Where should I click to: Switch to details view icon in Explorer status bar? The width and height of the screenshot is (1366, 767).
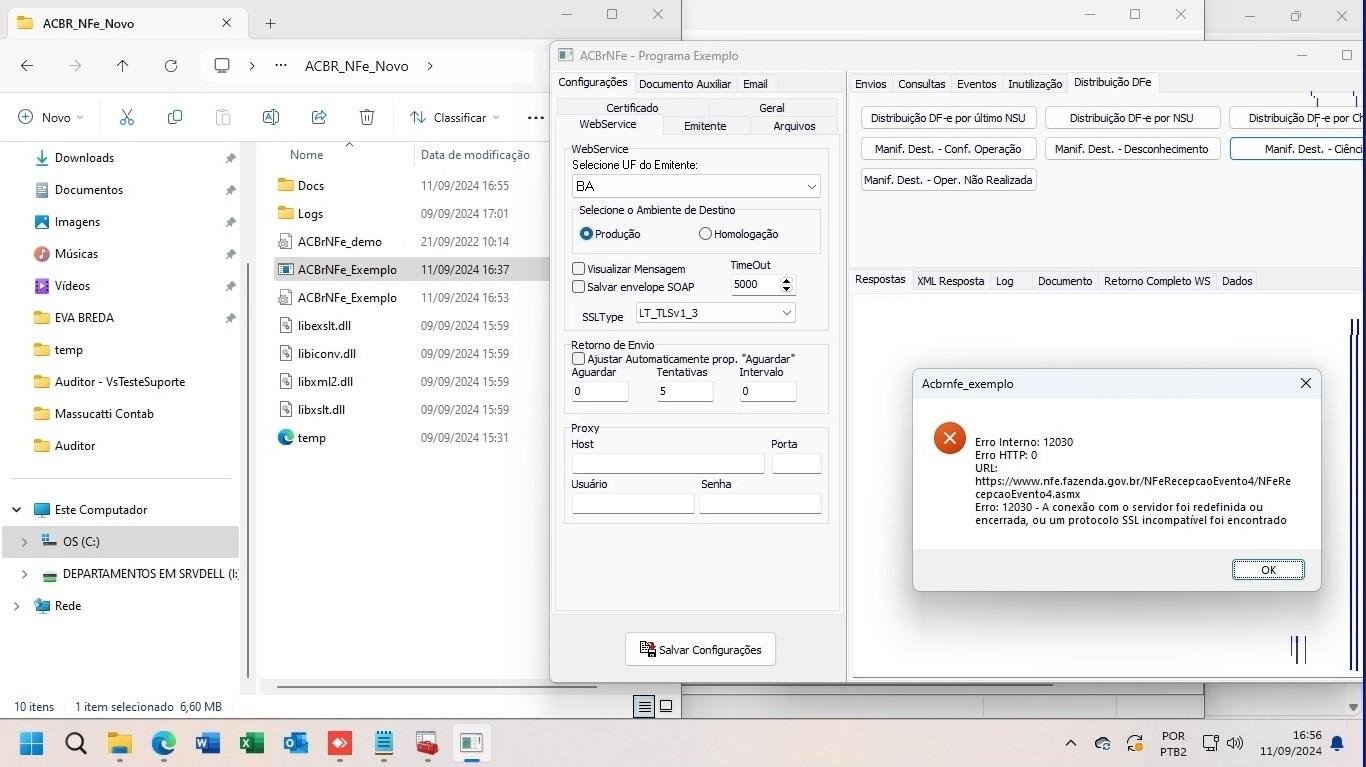[x=644, y=706]
